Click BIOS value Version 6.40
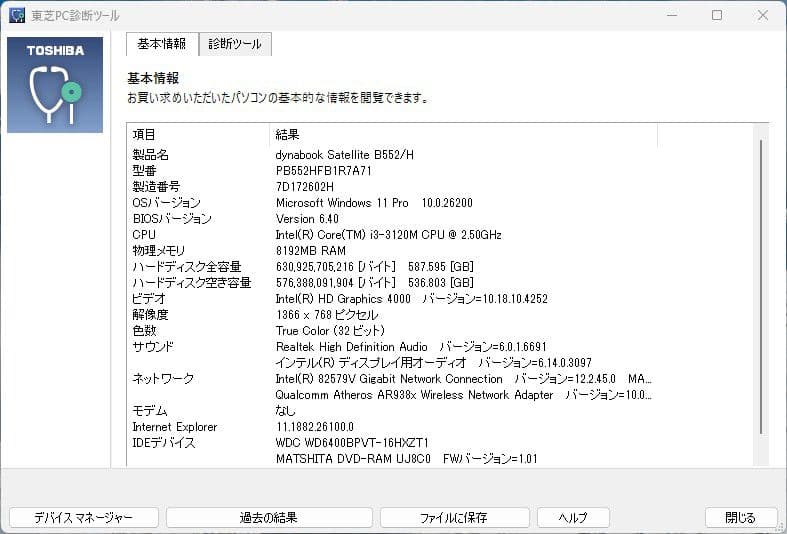The image size is (787, 534). coord(307,219)
